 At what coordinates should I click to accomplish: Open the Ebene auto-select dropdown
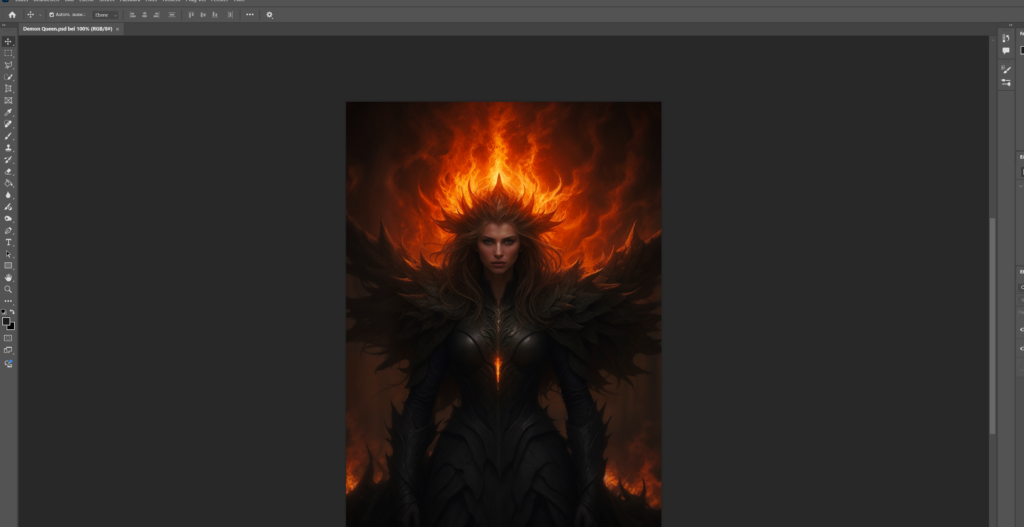coord(104,15)
